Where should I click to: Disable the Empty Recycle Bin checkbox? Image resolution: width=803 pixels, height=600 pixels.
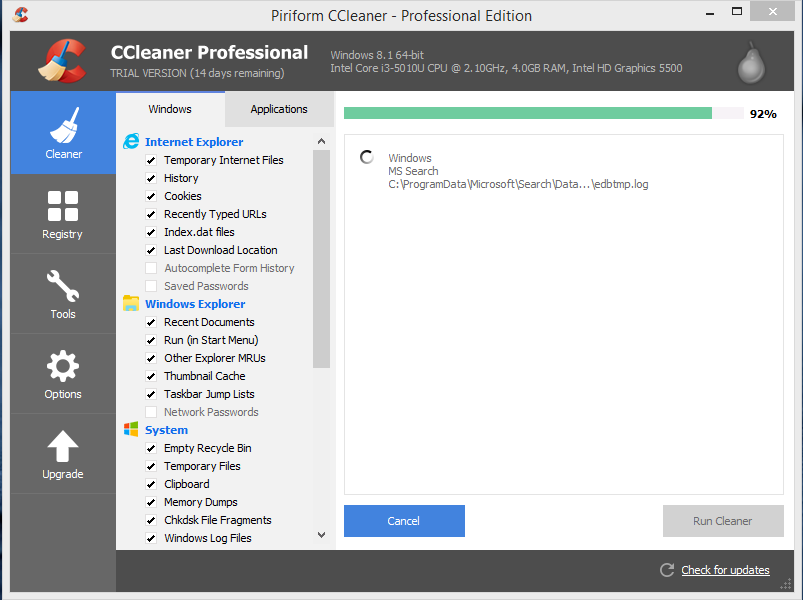(x=151, y=448)
